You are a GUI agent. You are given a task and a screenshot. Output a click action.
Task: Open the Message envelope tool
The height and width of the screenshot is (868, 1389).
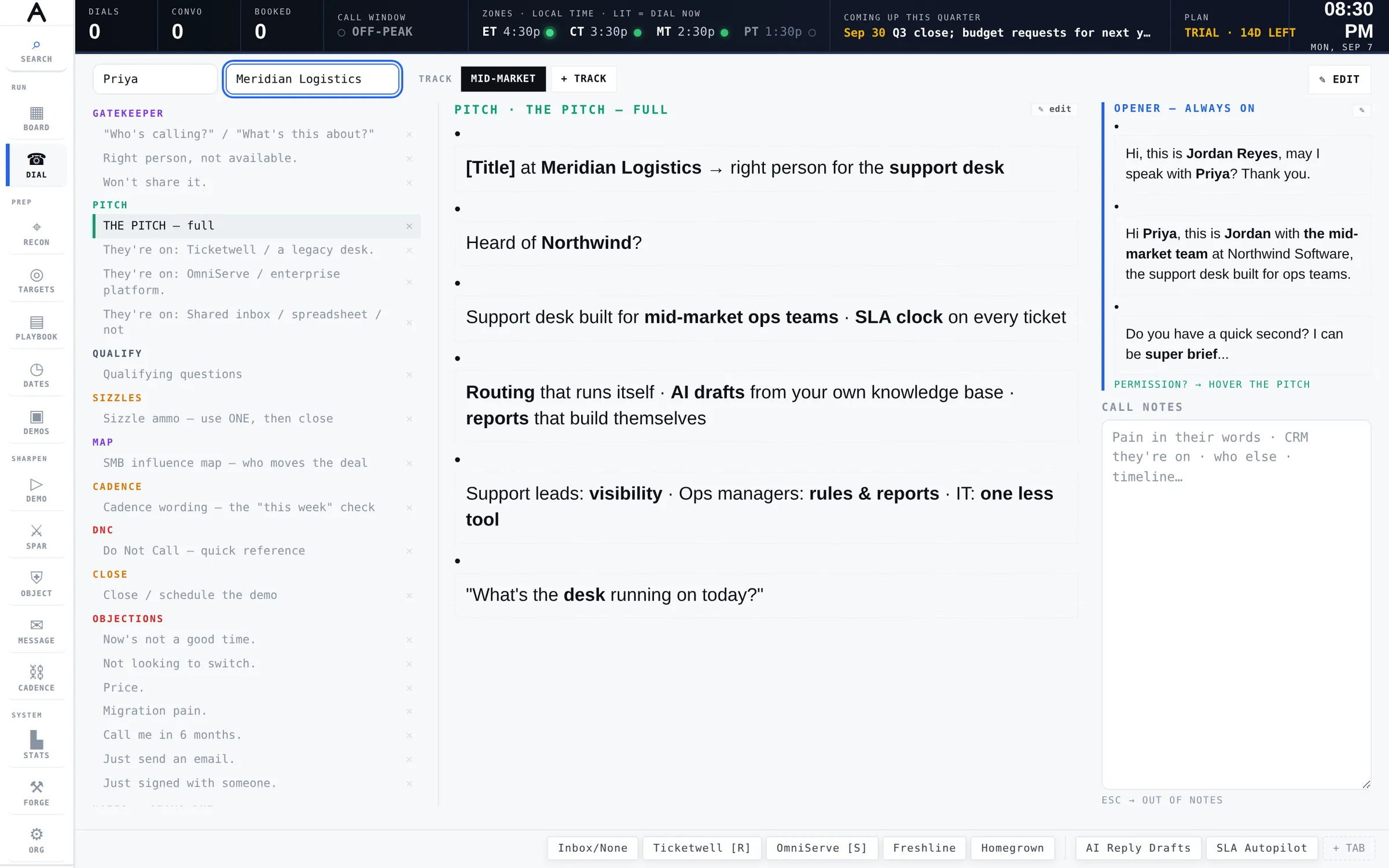click(36, 632)
